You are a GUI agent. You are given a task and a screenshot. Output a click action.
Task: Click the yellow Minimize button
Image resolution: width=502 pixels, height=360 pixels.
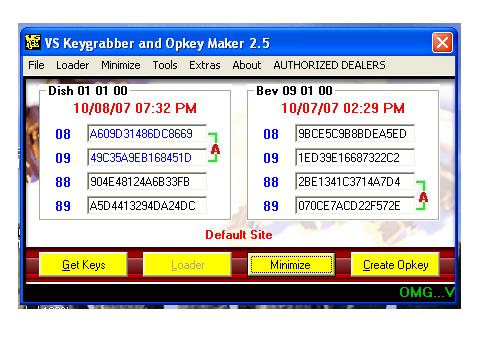[291, 265]
